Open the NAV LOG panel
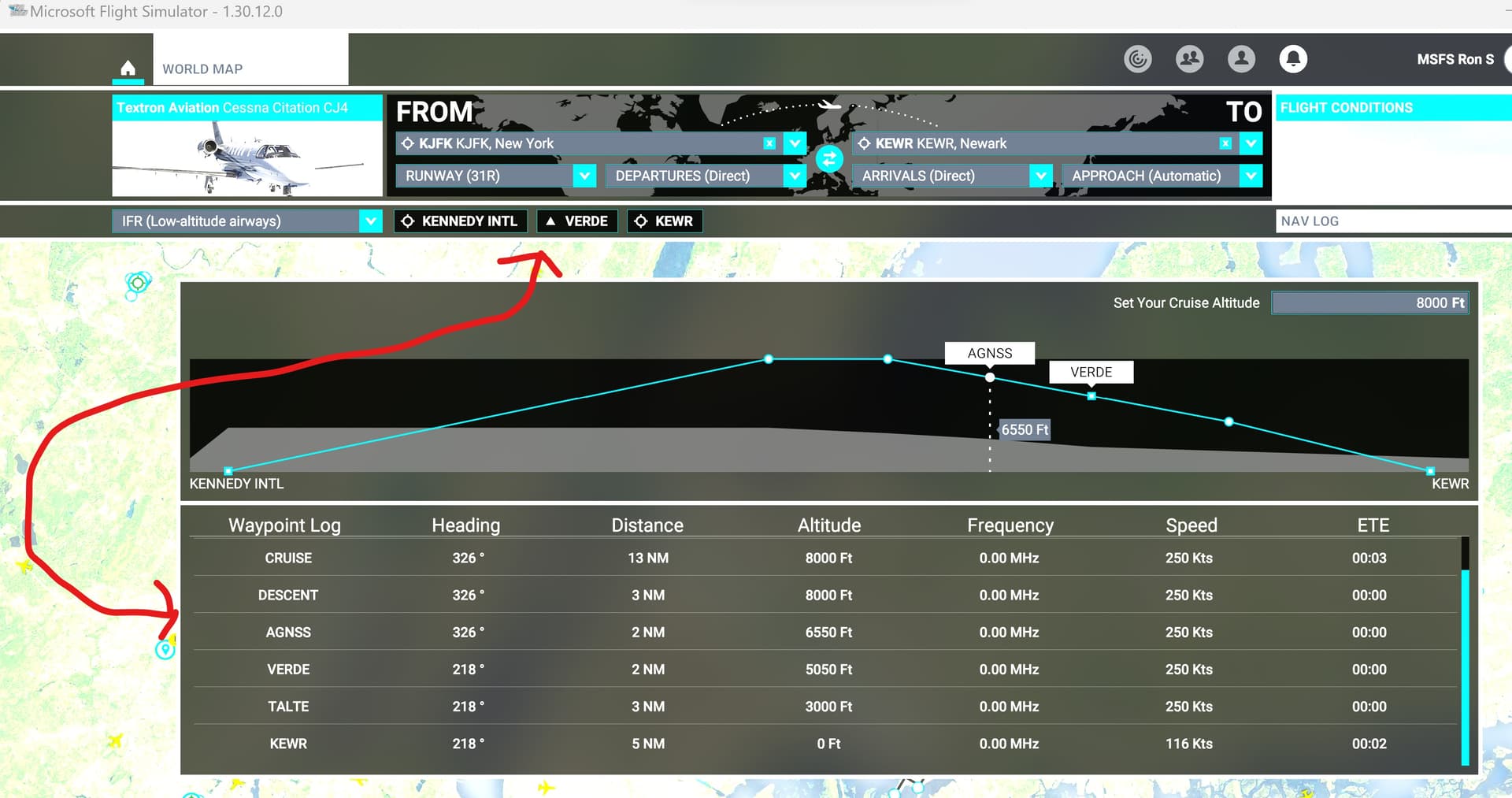1512x798 pixels. (1393, 221)
